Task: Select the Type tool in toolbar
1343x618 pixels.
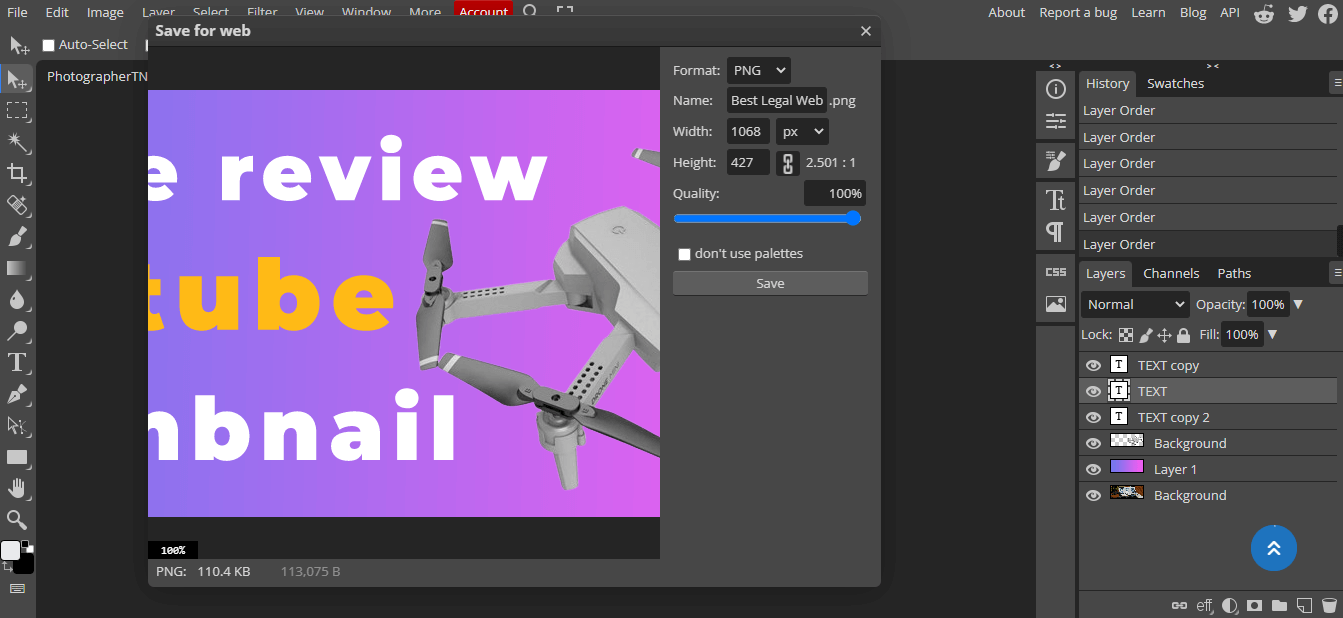Action: tap(17, 362)
